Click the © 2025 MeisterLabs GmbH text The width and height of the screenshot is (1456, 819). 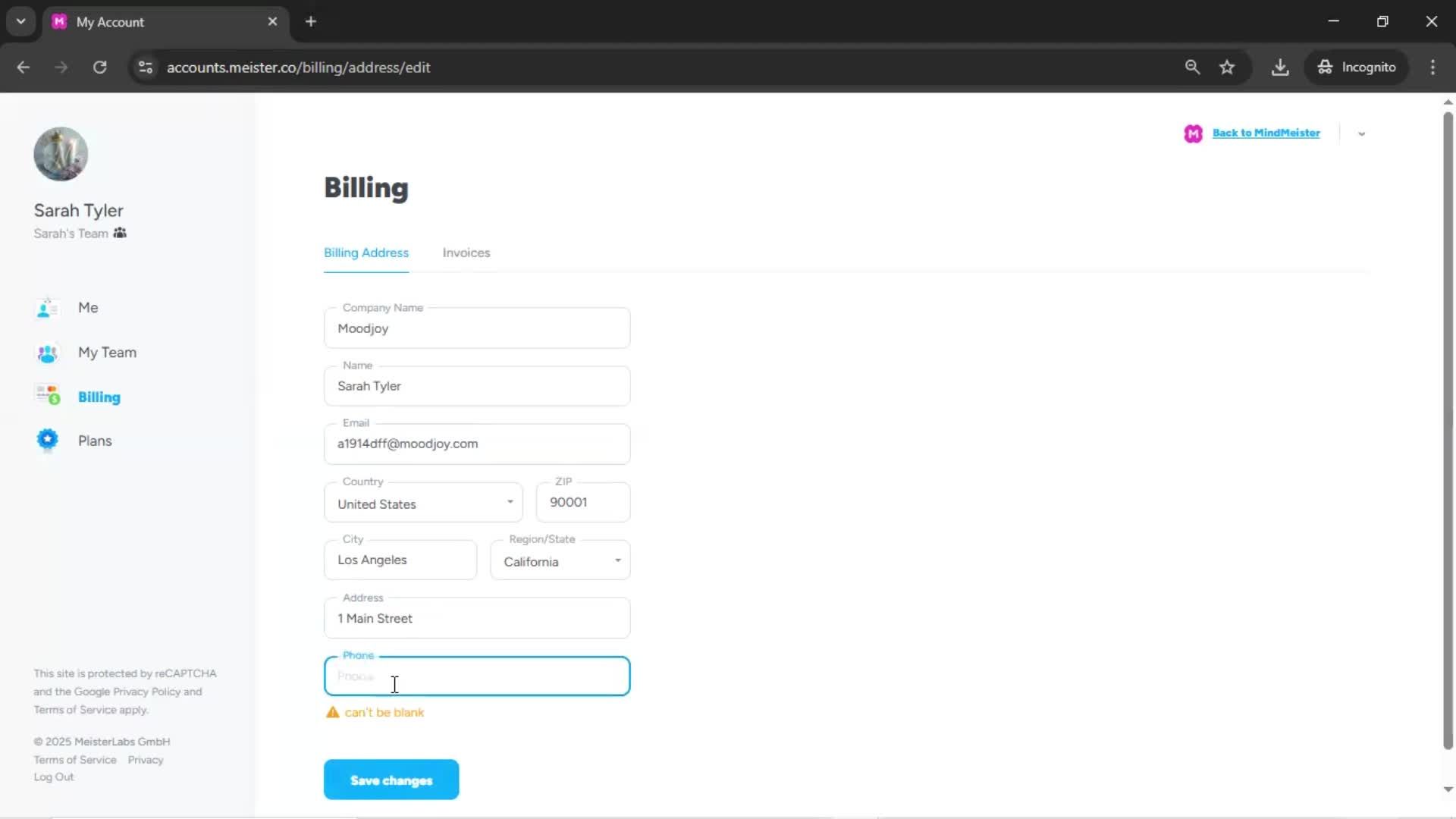pos(102,742)
